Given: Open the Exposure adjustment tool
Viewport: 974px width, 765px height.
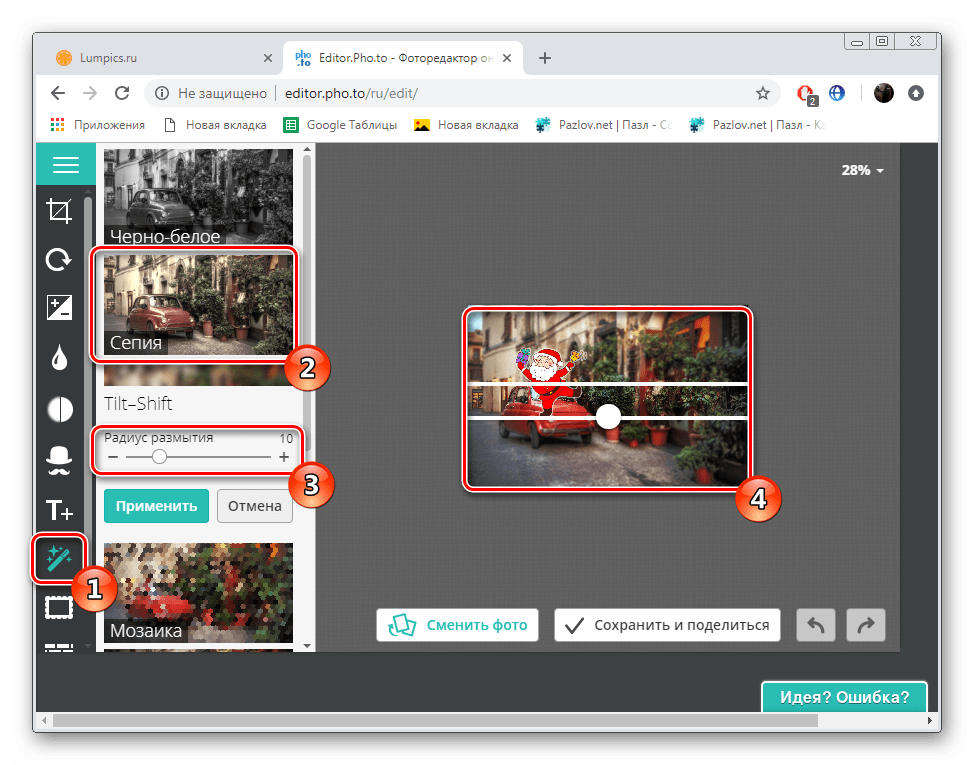Looking at the screenshot, I should 60,307.
